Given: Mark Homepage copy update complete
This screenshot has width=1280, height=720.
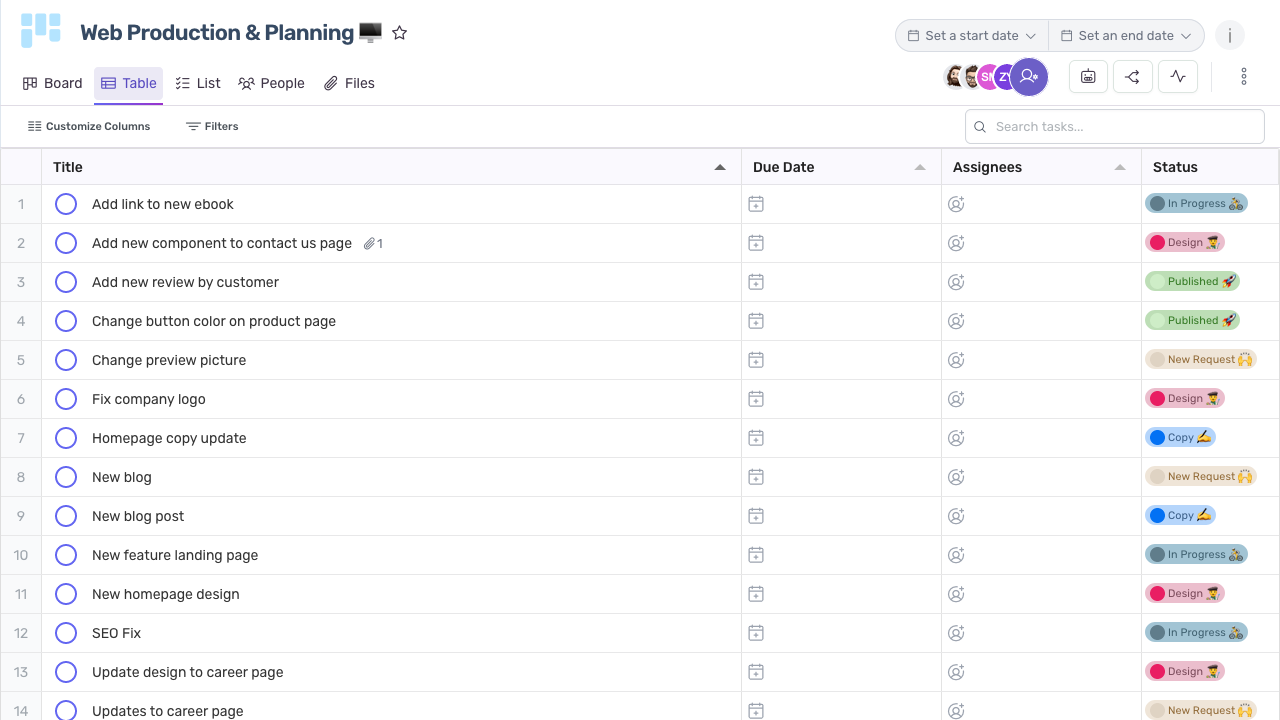Looking at the screenshot, I should (66, 438).
